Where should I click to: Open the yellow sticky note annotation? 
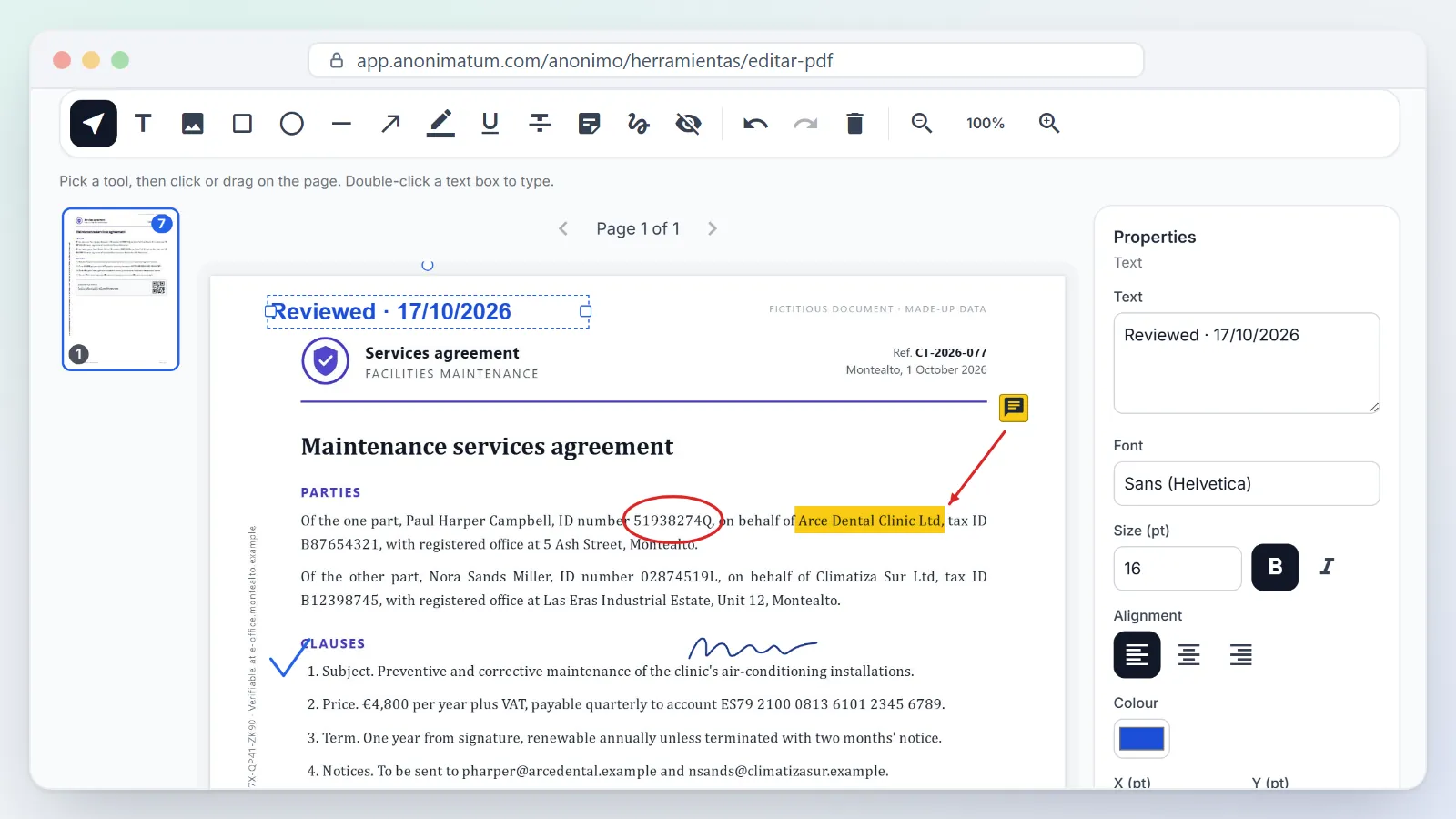pos(1014,408)
